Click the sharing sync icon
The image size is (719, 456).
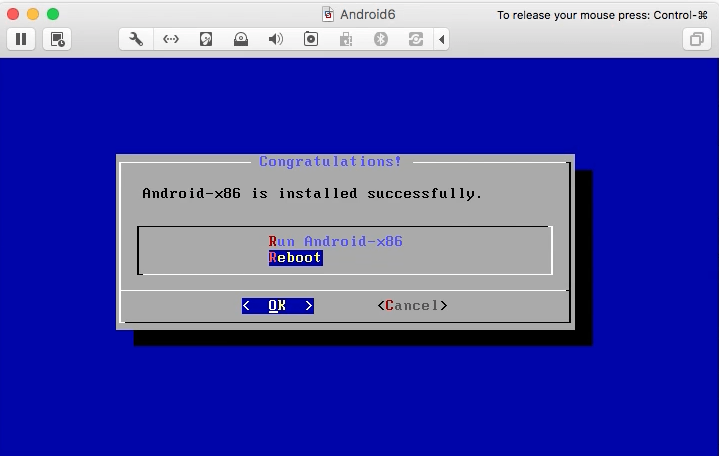tap(416, 39)
